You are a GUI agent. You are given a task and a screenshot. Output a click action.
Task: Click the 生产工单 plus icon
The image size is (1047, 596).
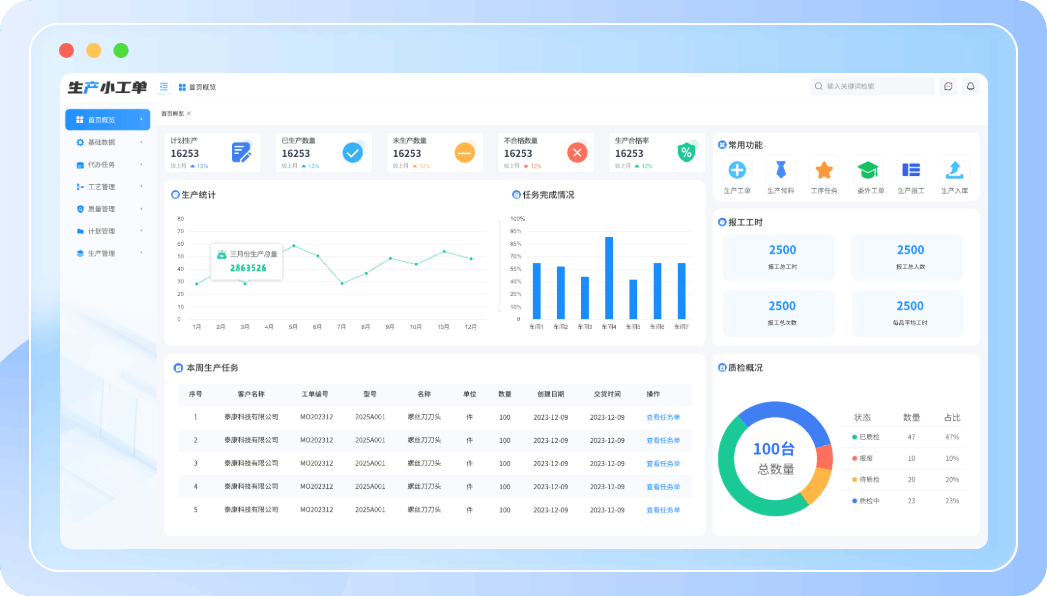tap(737, 170)
